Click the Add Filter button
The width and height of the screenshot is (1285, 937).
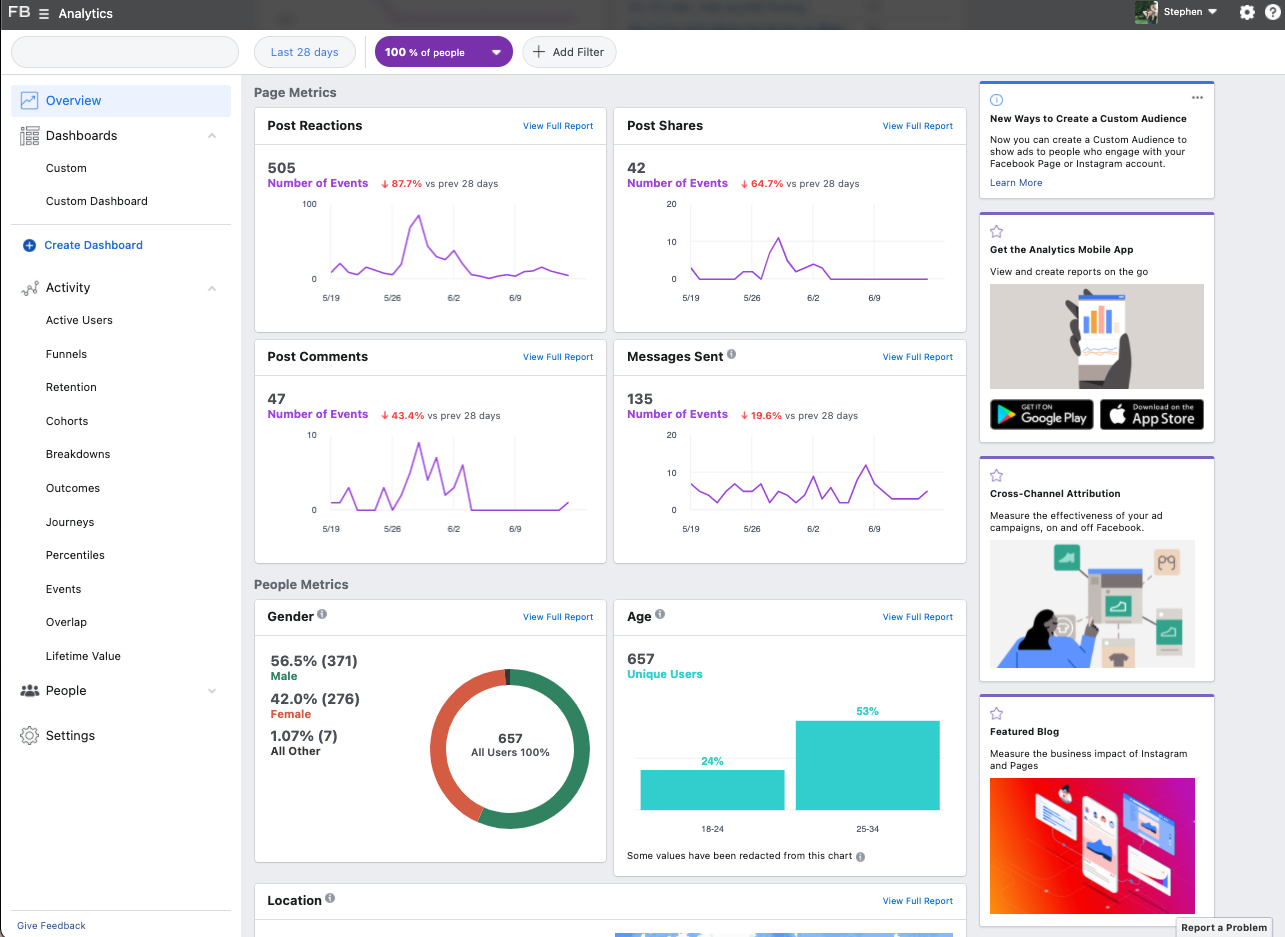569,52
